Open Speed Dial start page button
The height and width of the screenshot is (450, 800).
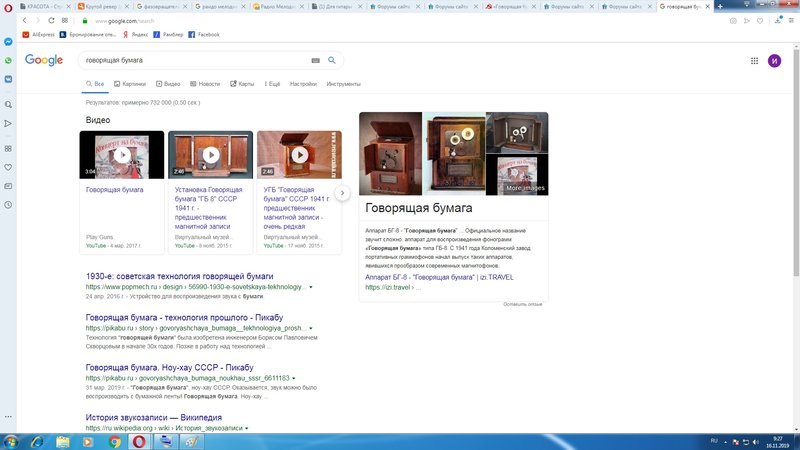click(65, 20)
